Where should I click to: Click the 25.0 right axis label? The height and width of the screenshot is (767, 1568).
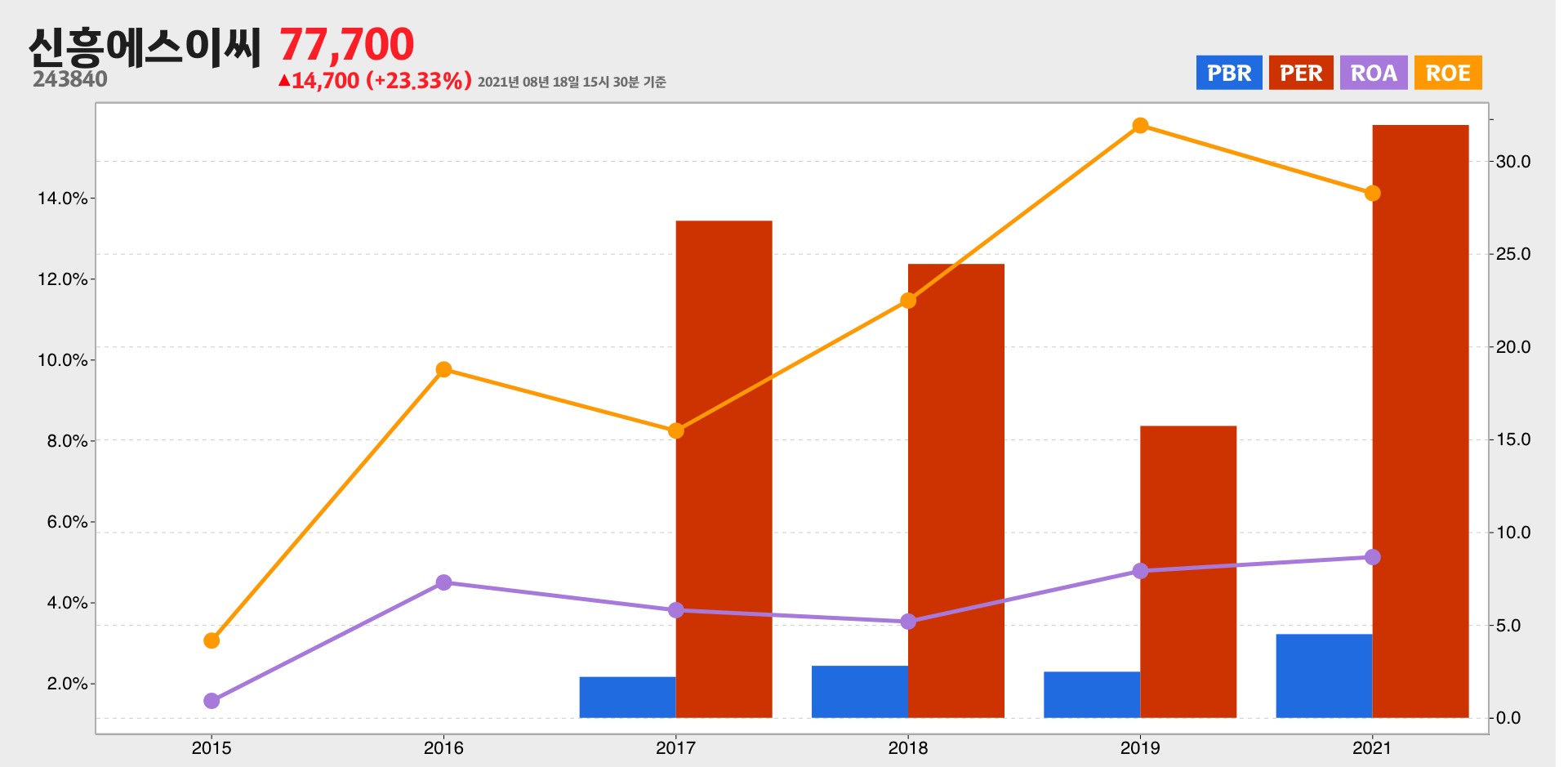pos(1513,254)
